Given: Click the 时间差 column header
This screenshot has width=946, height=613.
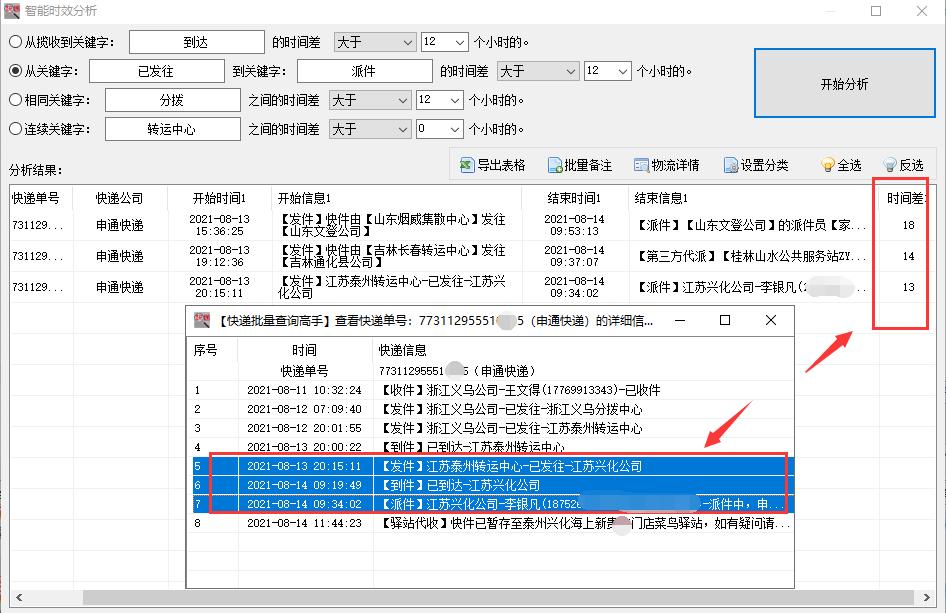Looking at the screenshot, I should (x=905, y=198).
